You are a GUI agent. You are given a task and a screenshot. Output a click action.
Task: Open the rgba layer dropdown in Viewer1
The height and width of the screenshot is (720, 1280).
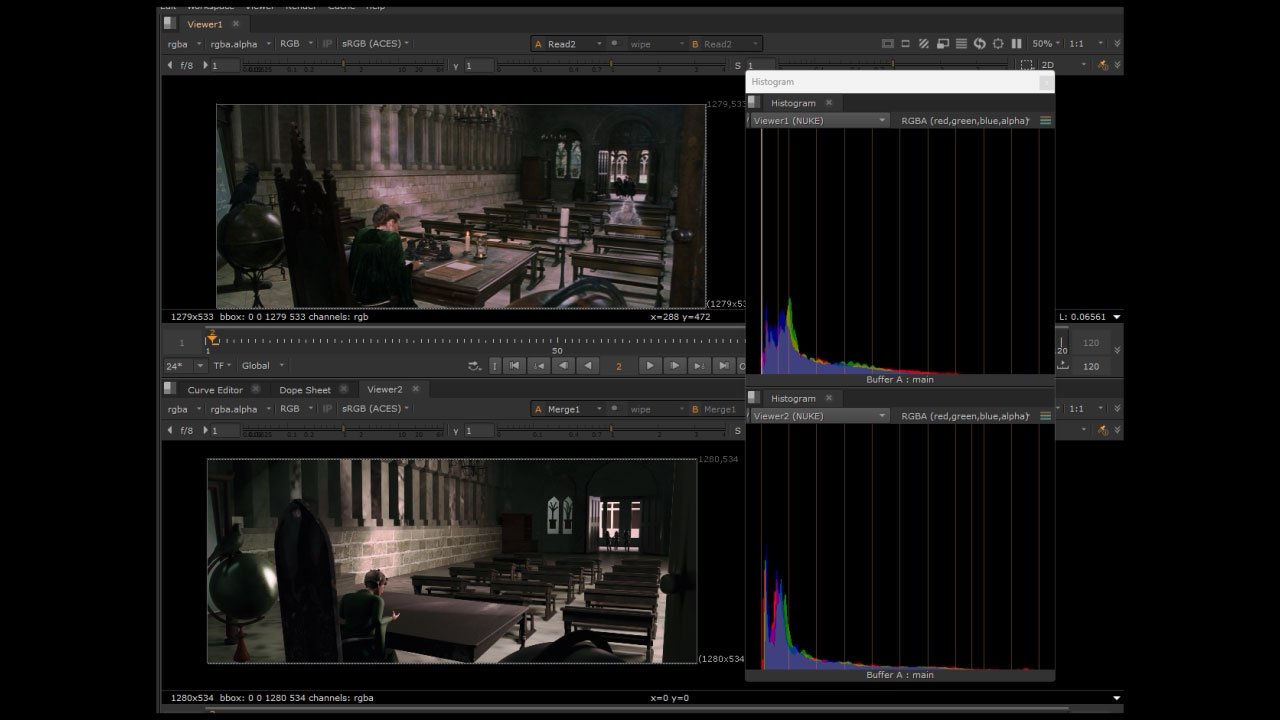[x=184, y=44]
